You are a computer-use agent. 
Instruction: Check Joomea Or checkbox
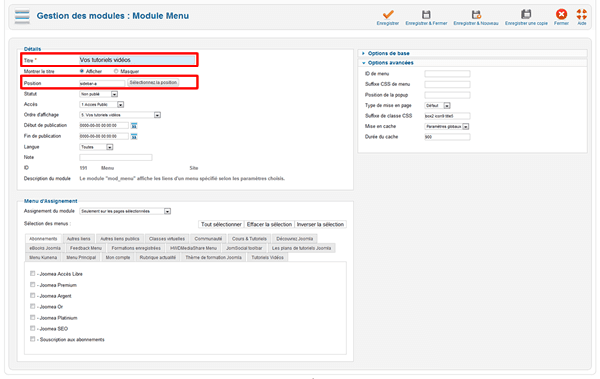pyautogui.click(x=33, y=306)
